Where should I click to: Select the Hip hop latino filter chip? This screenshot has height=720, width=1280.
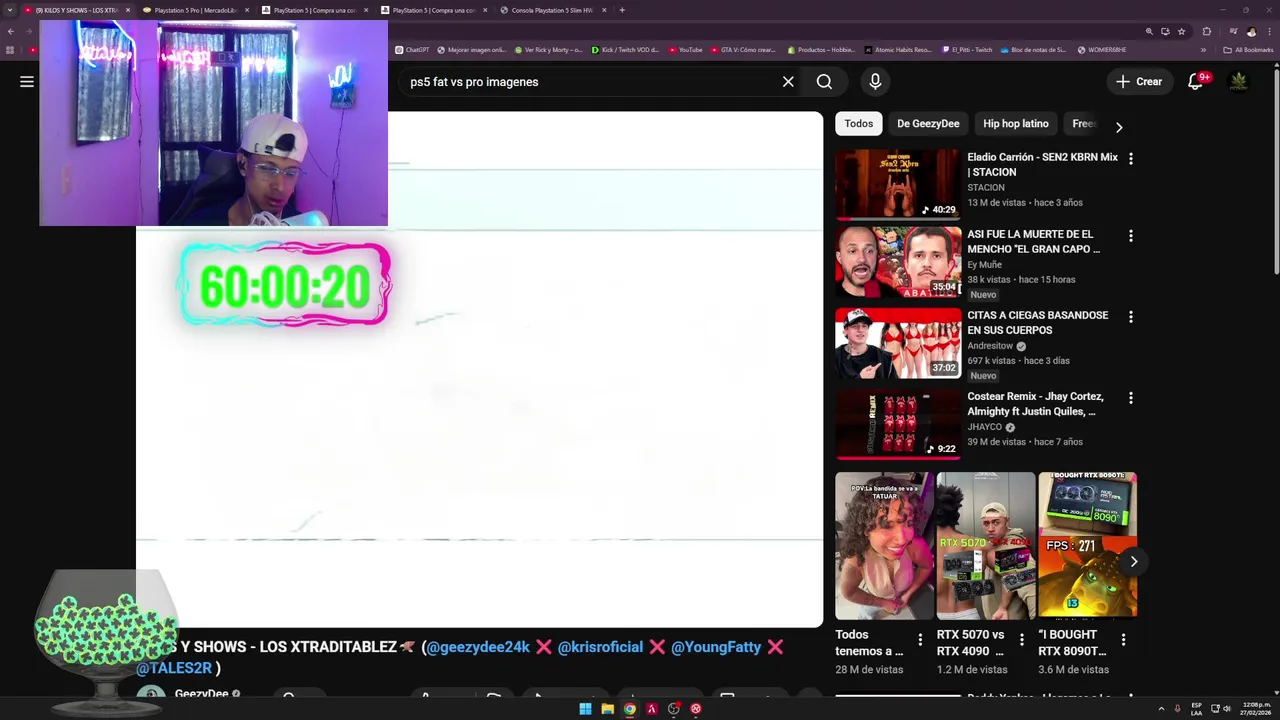1015,124
